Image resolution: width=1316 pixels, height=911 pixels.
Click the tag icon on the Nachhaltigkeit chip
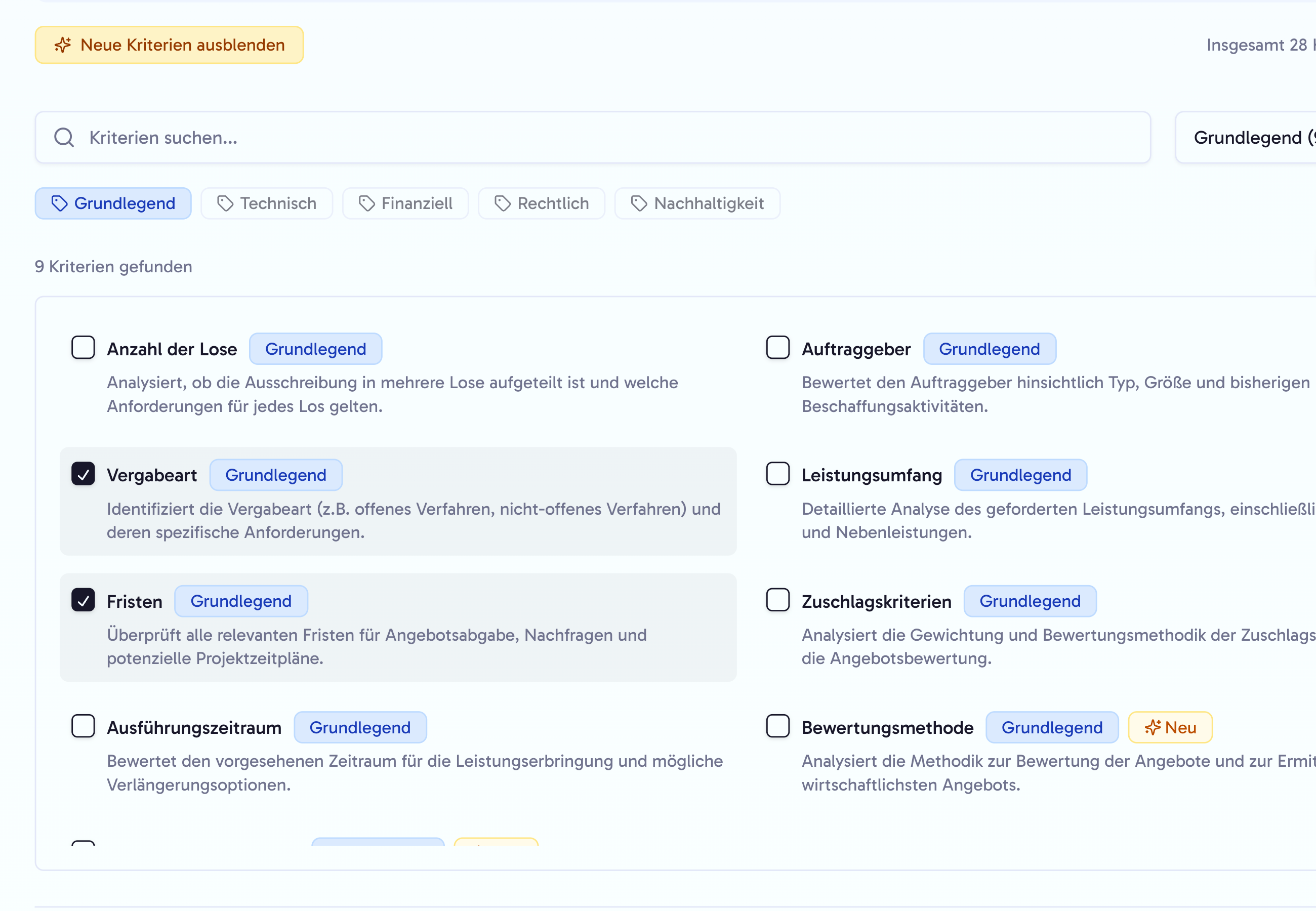point(639,203)
